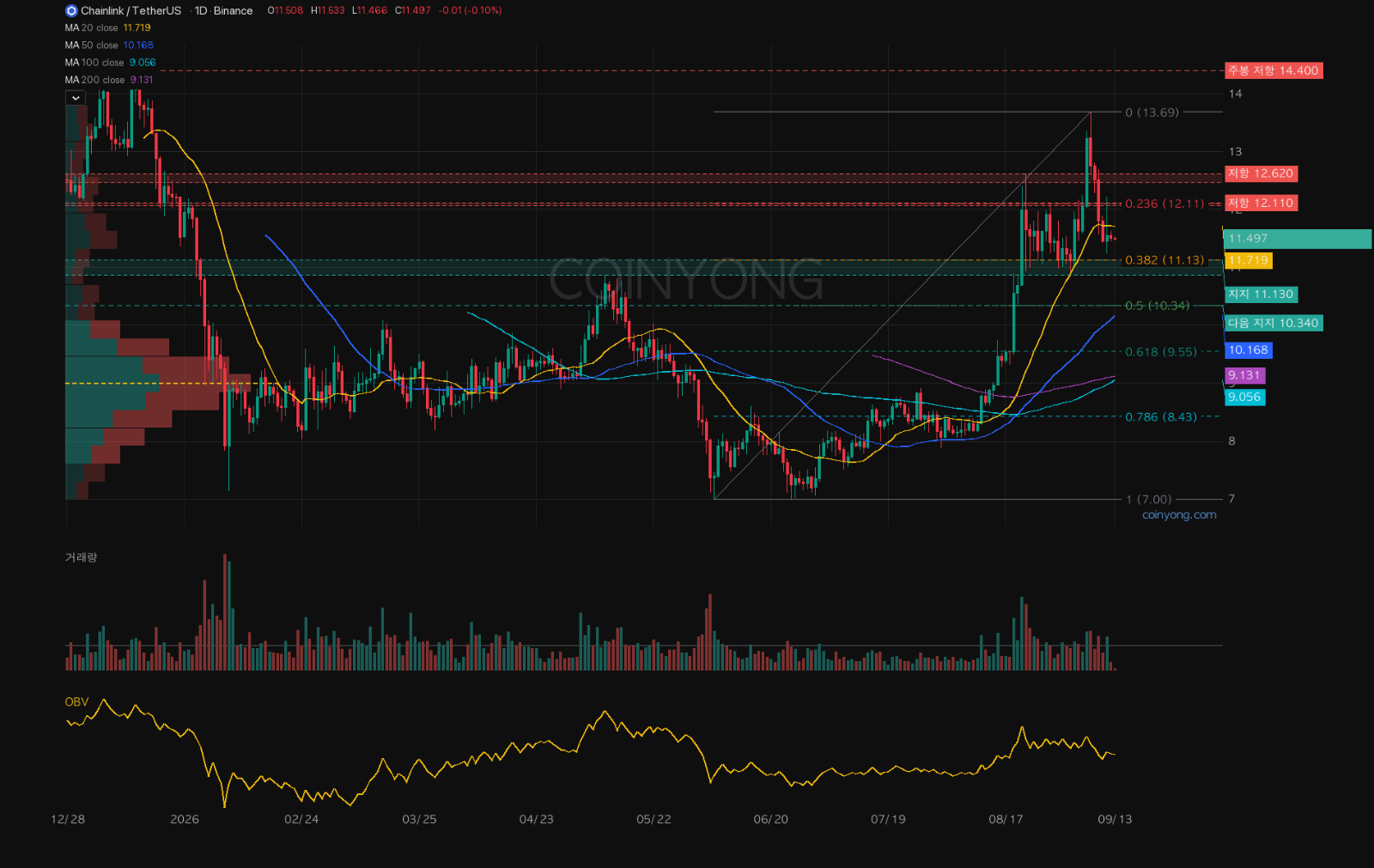The width and height of the screenshot is (1374, 868).
Task: Click the blue 10.168 price-axis label
Action: 1248,350
